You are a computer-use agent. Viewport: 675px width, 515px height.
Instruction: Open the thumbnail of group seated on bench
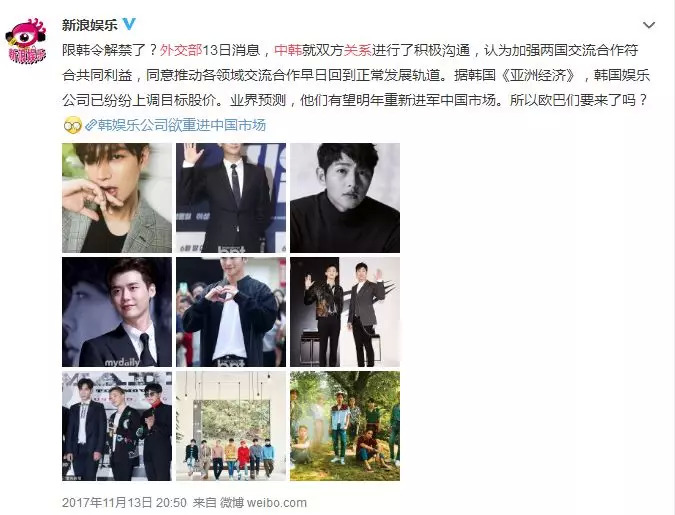pyautogui.click(x=231, y=426)
